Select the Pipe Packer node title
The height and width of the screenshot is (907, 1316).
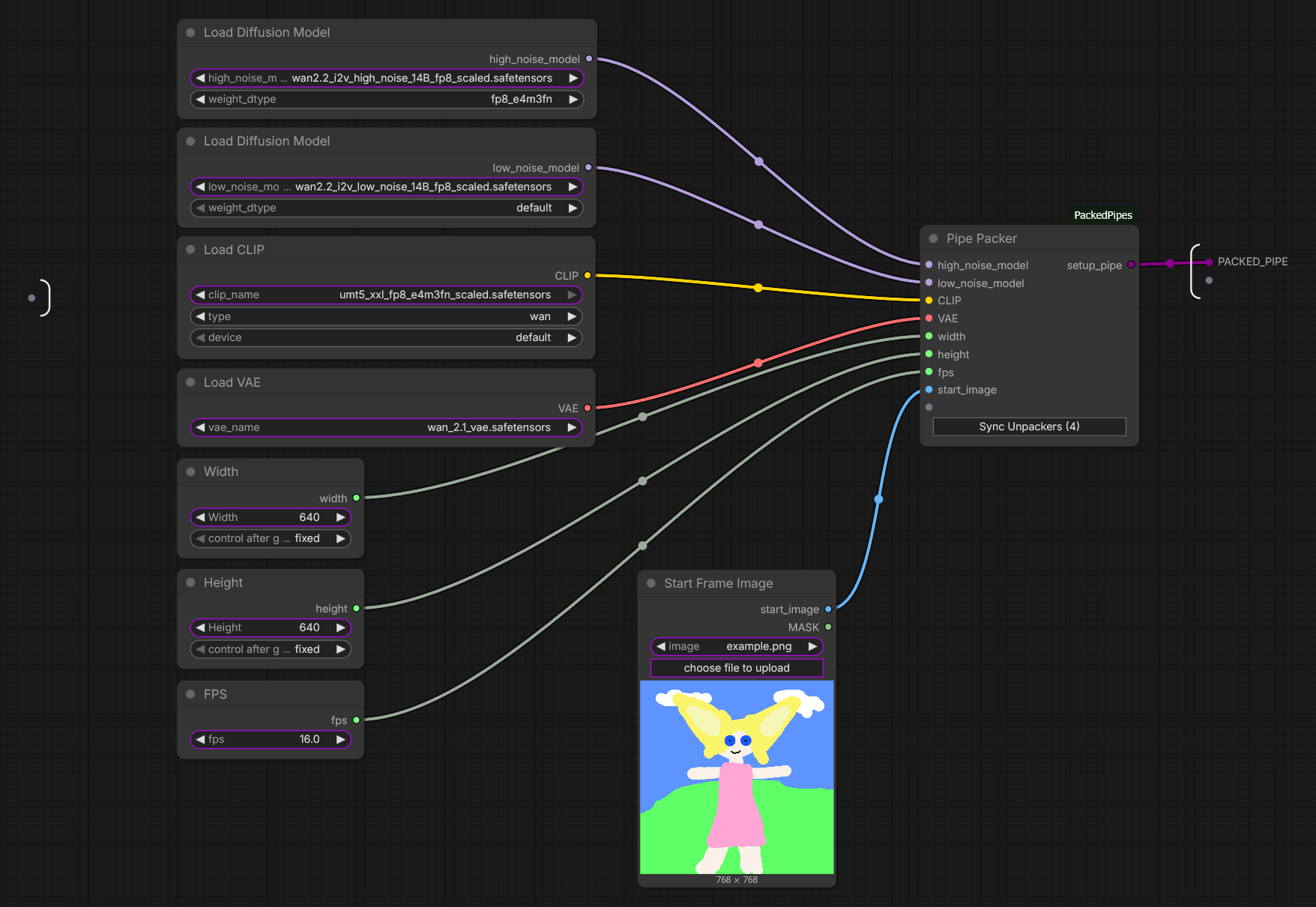click(982, 238)
